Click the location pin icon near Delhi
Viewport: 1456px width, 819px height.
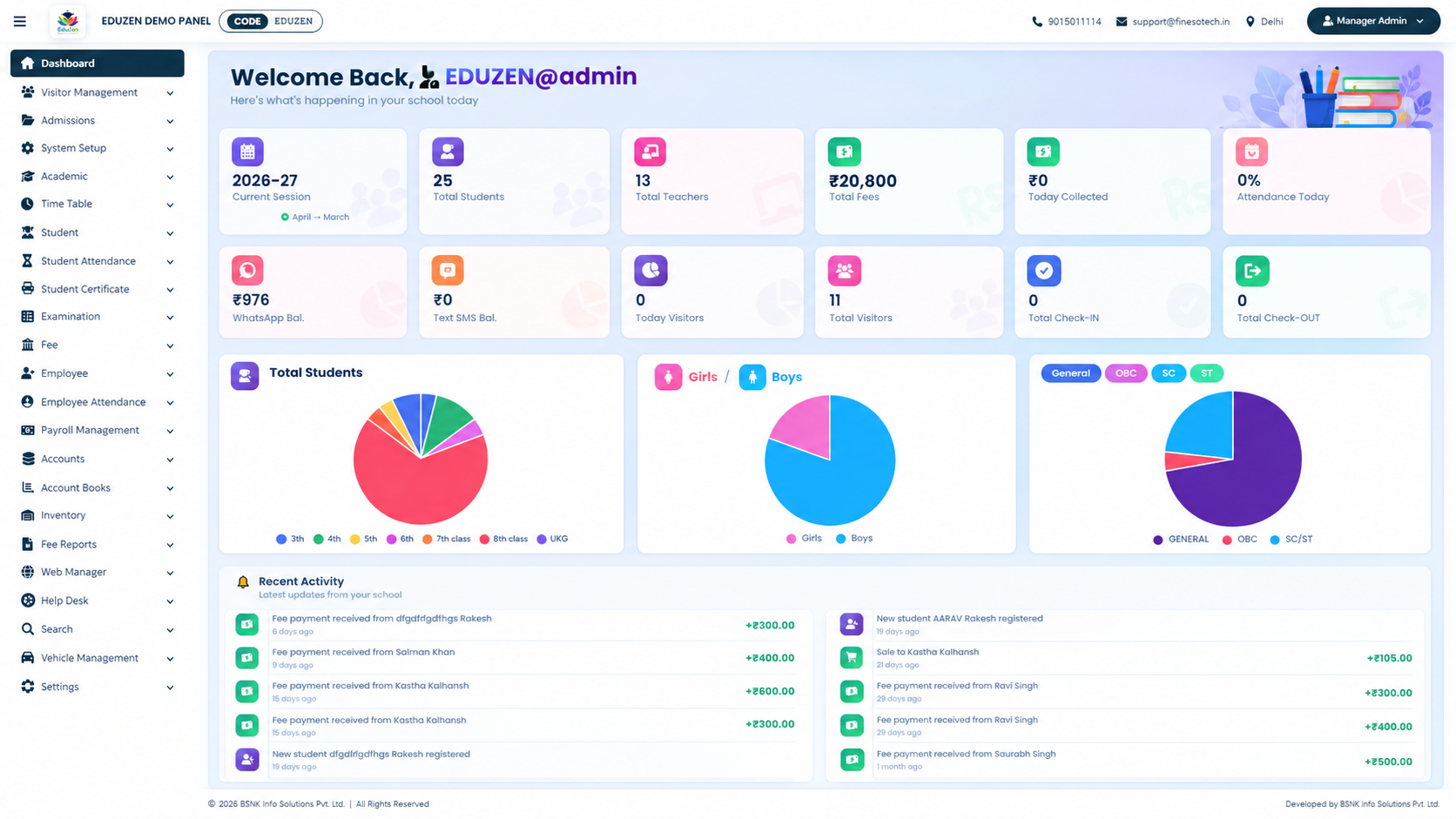pyautogui.click(x=1250, y=22)
